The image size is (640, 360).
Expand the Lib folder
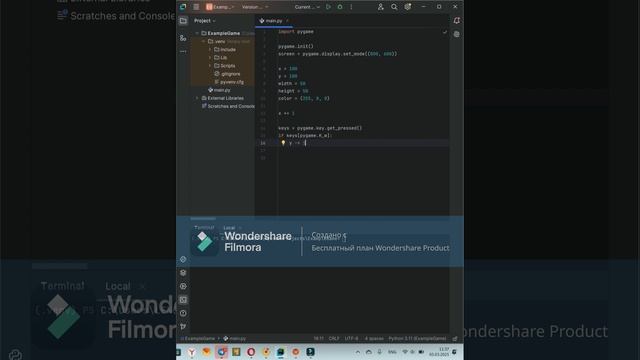[x=210, y=58]
